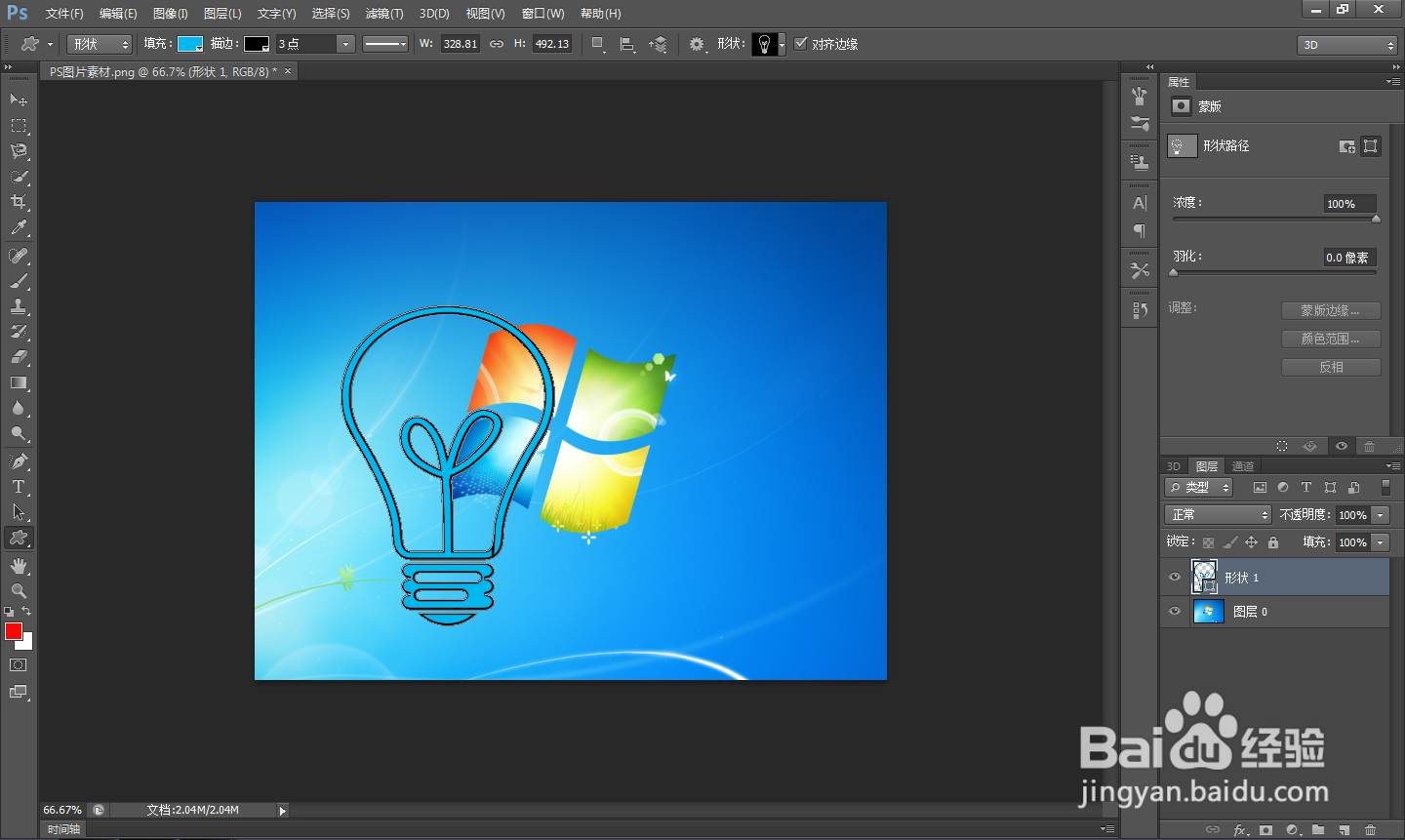The image size is (1405, 840).
Task: Open the 滤镜(T) menu
Action: tap(384, 14)
